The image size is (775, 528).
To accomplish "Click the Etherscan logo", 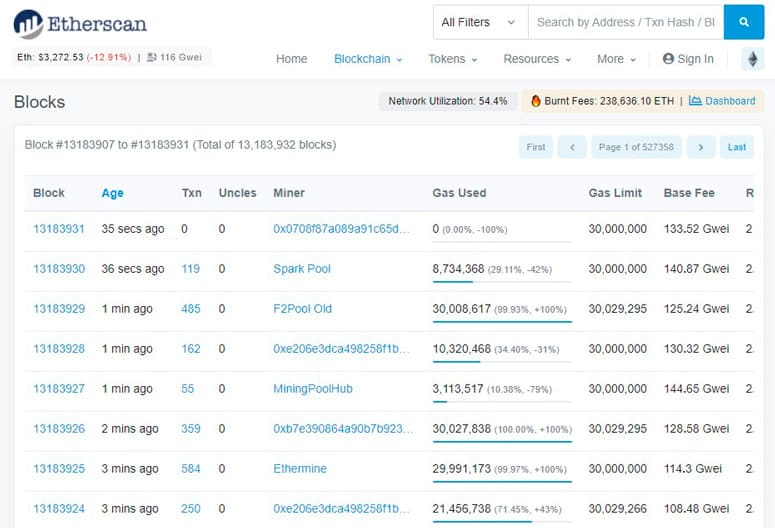I will (x=80, y=24).
